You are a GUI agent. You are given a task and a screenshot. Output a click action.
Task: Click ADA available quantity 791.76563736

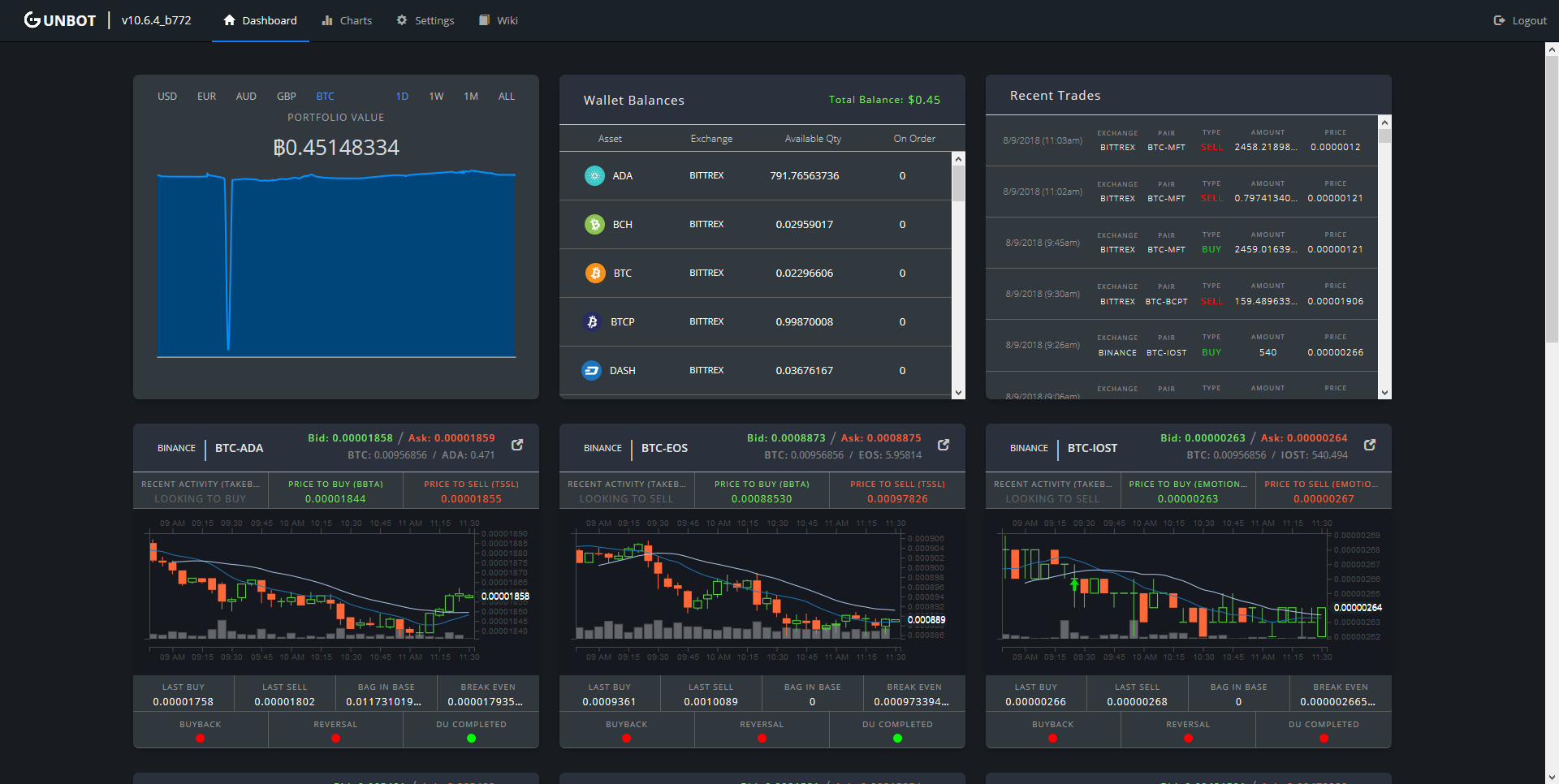[x=805, y=175]
